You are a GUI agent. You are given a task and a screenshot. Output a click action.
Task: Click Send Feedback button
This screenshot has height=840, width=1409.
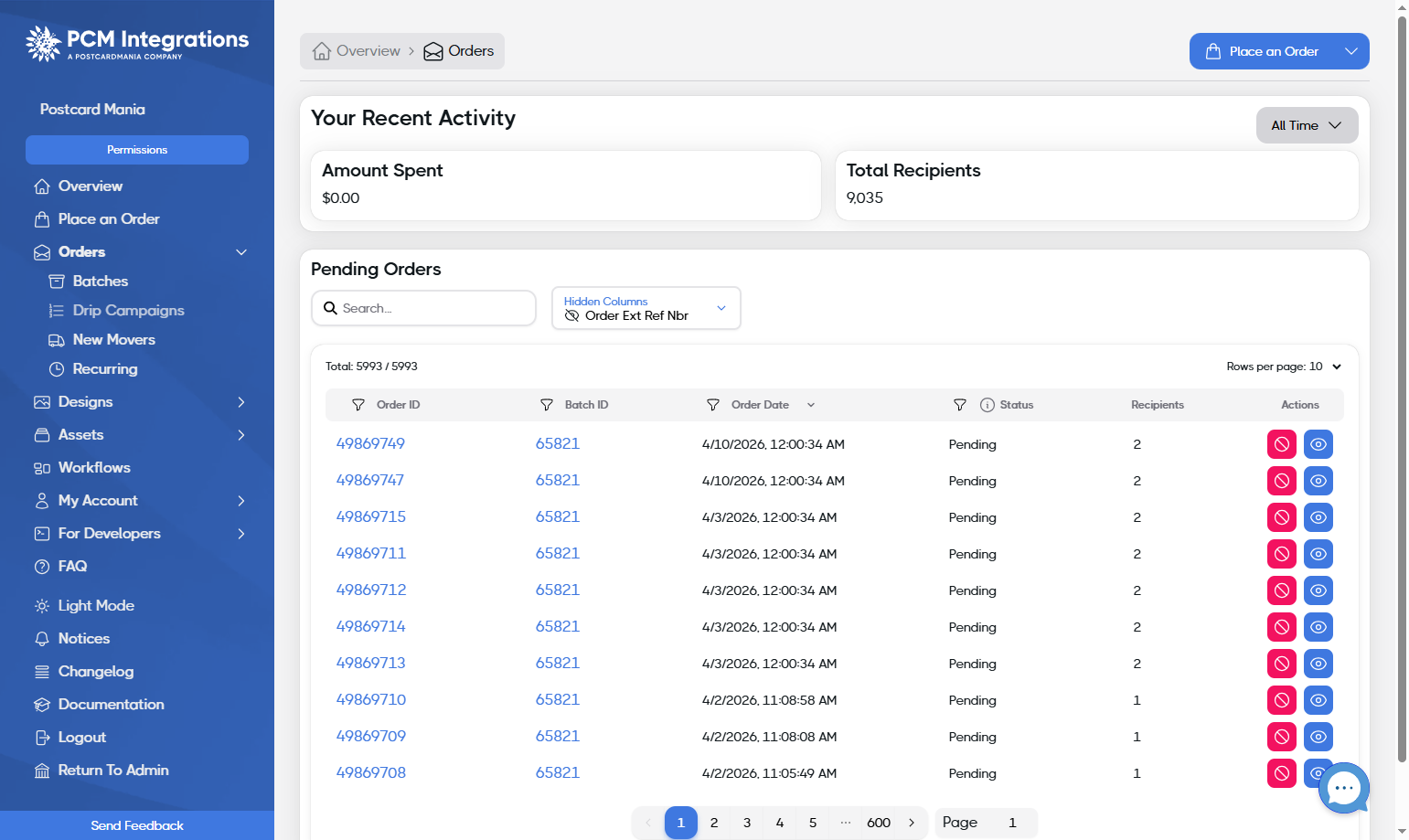[x=137, y=825]
